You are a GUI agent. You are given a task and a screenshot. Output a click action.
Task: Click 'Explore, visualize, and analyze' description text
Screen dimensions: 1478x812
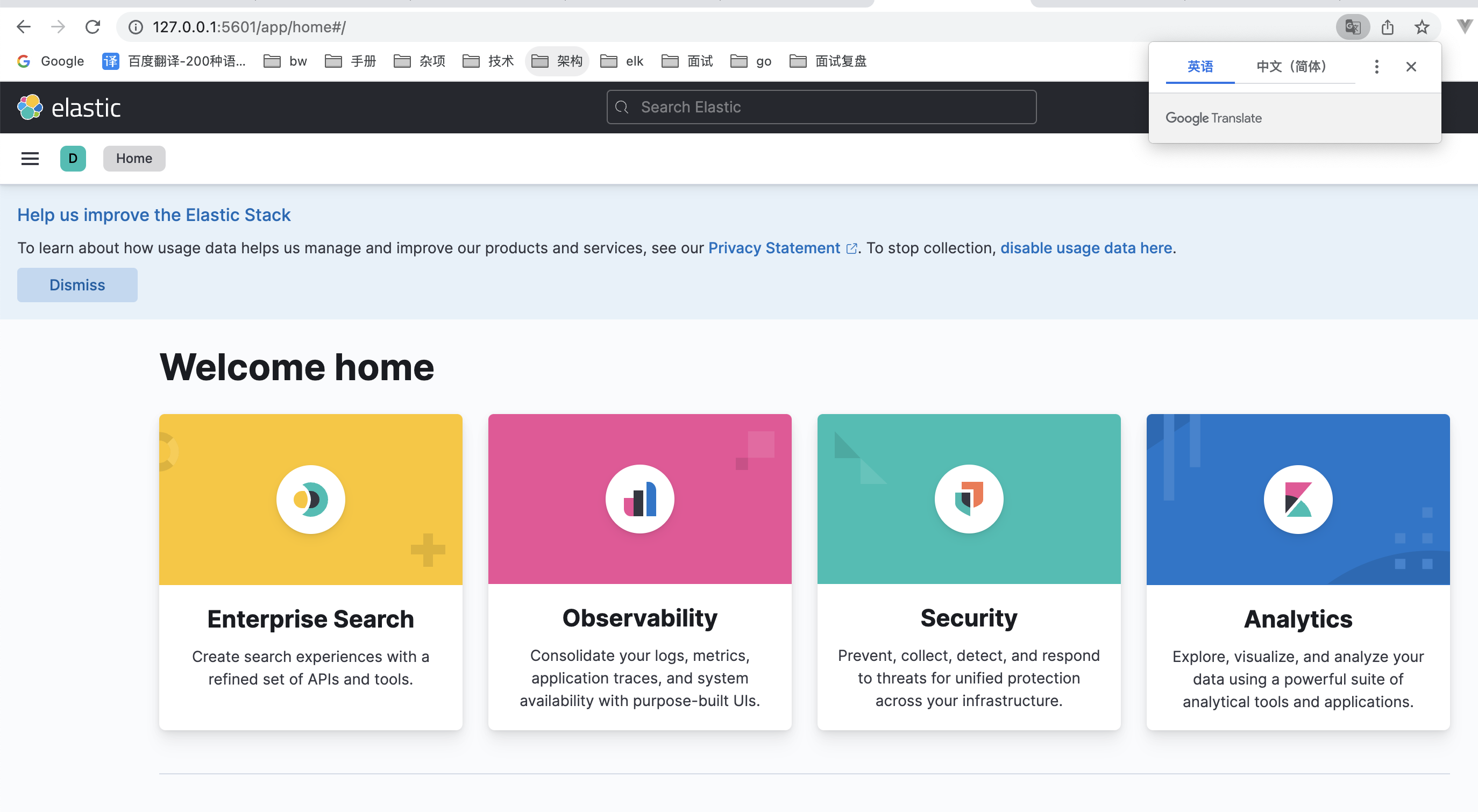coord(1298,679)
